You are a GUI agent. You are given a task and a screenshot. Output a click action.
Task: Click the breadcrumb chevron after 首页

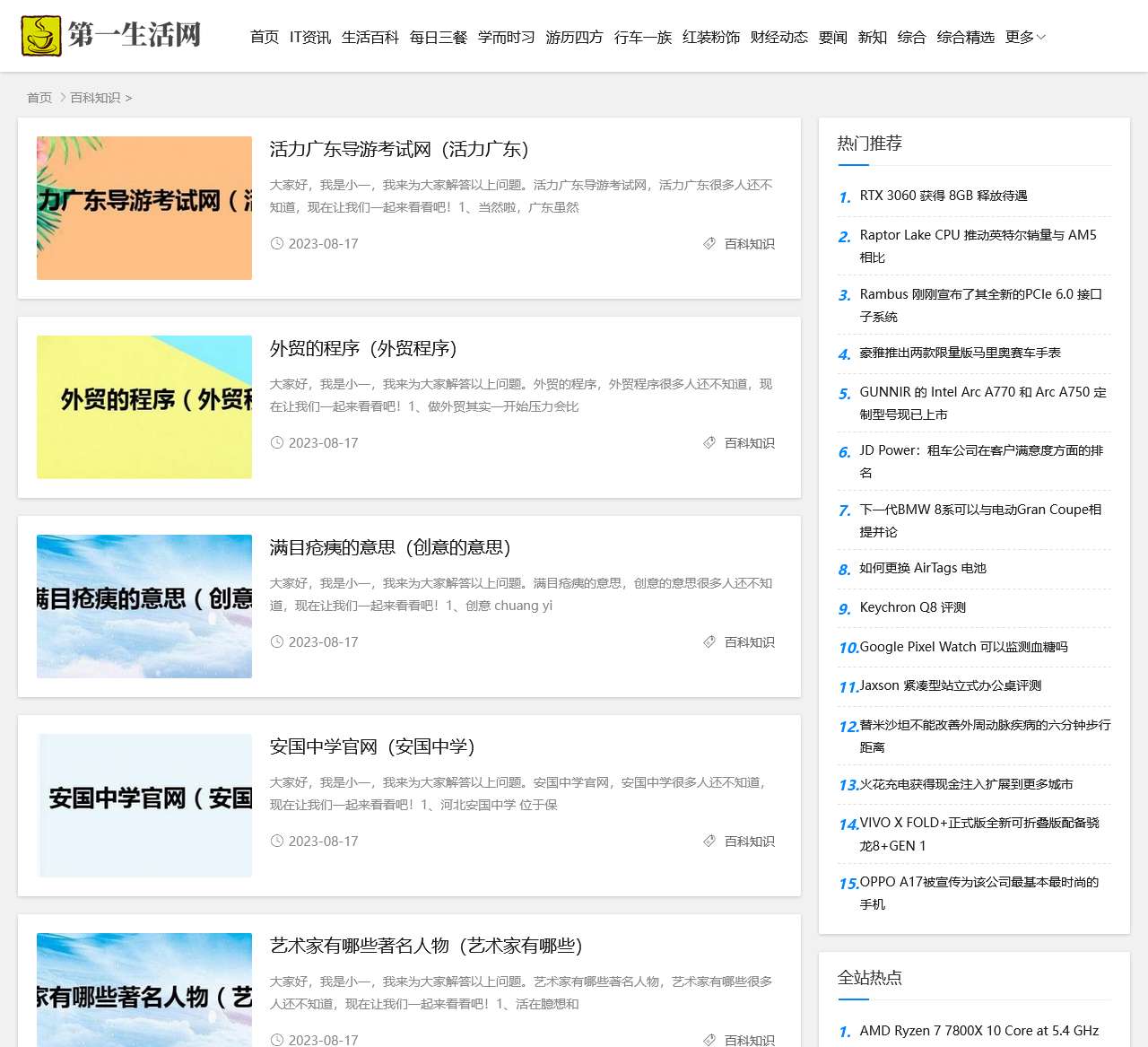click(63, 97)
